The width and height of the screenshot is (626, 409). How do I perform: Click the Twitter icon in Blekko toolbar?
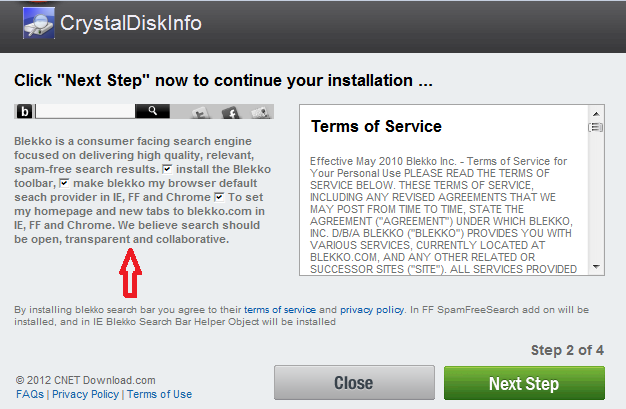[199, 113]
